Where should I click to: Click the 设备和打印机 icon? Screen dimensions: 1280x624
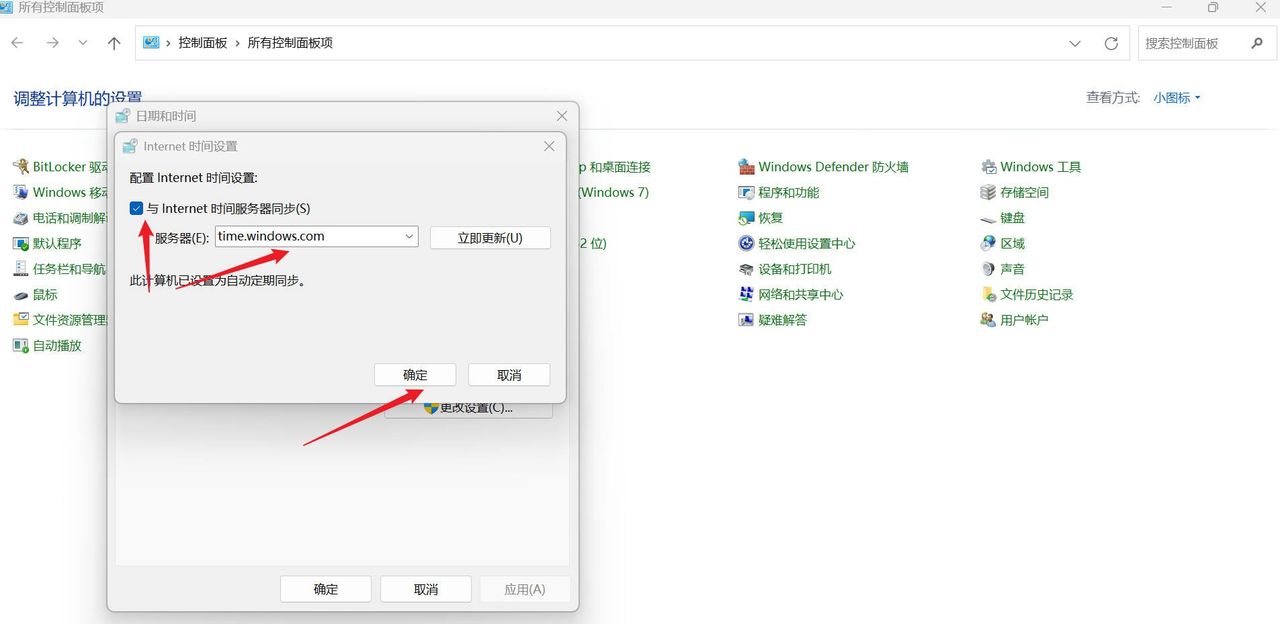(x=746, y=269)
